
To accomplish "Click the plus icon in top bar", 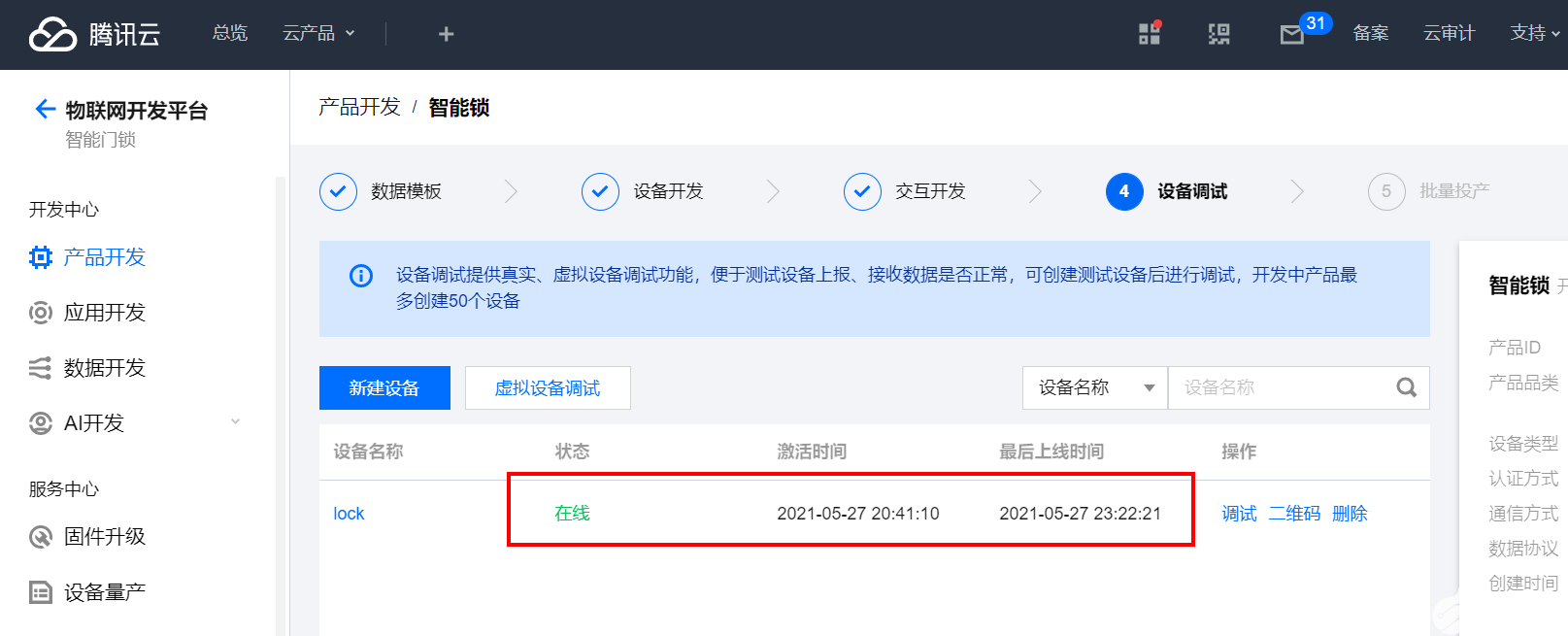I will tap(446, 34).
